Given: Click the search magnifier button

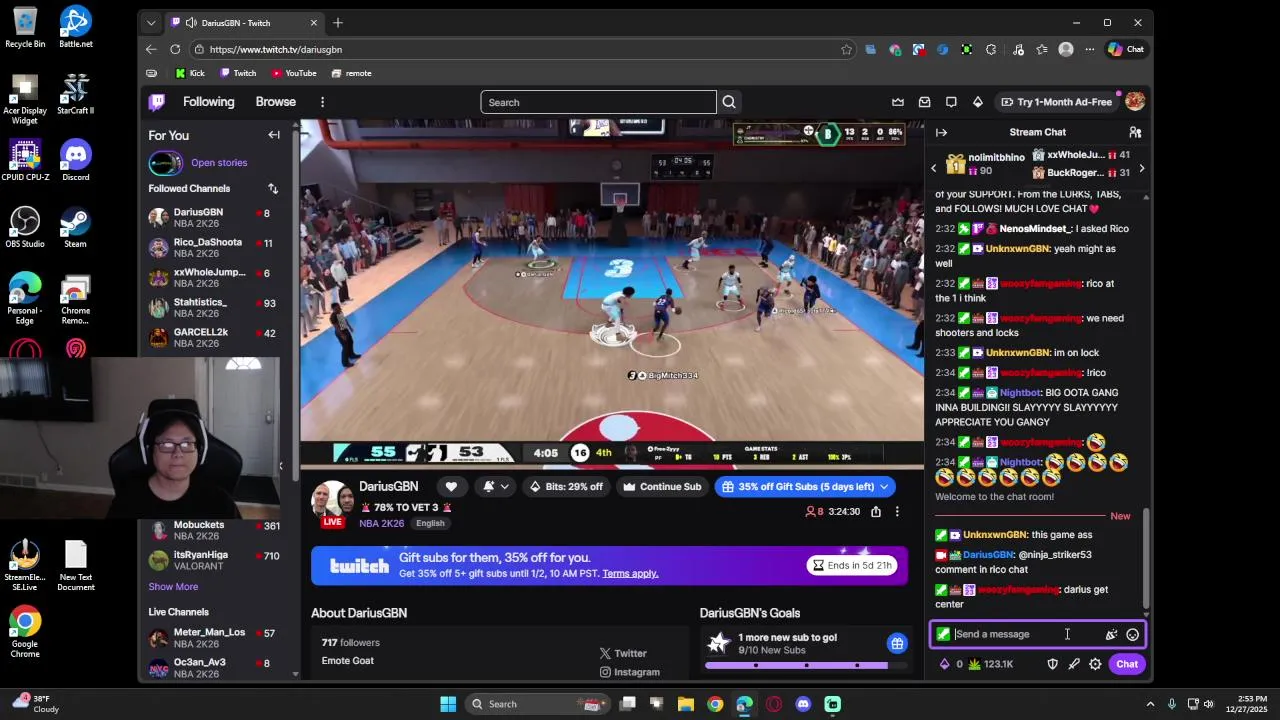Looking at the screenshot, I should pyautogui.click(x=729, y=102).
